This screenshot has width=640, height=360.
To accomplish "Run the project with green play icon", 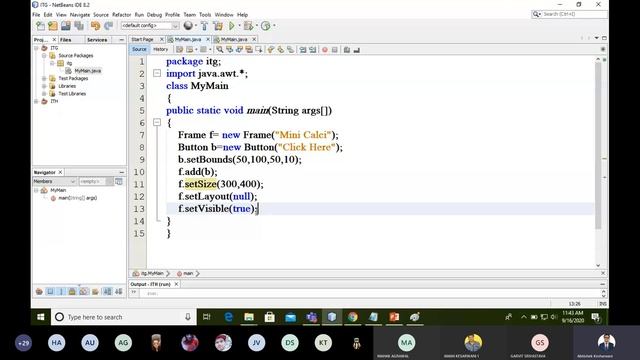I will (231, 26).
